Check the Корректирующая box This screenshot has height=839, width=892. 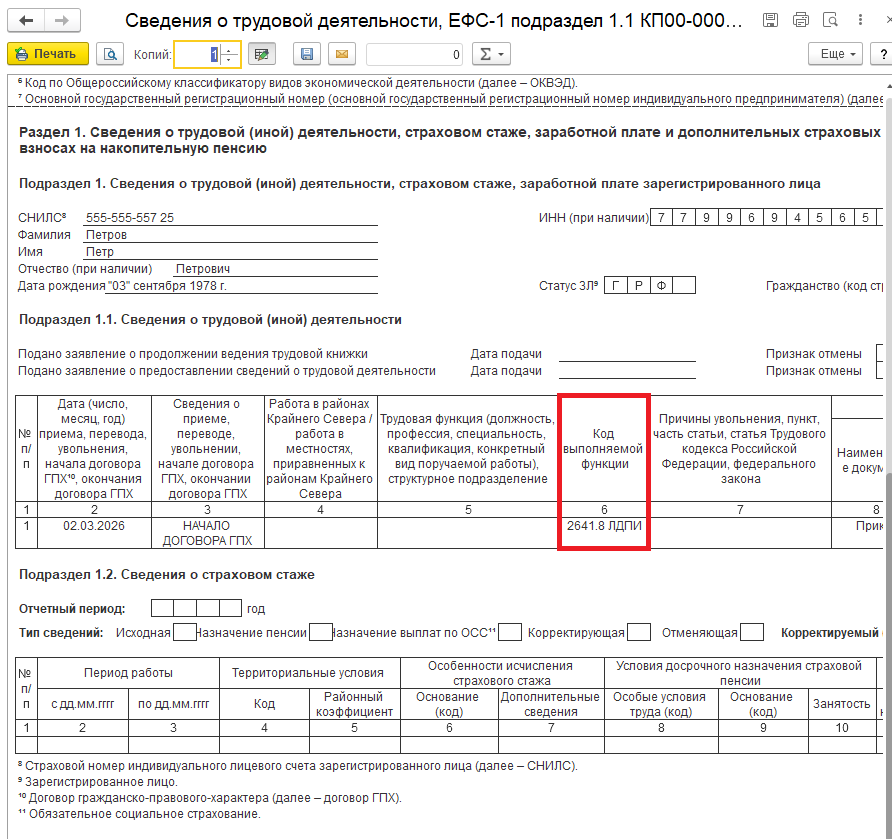coord(639,632)
